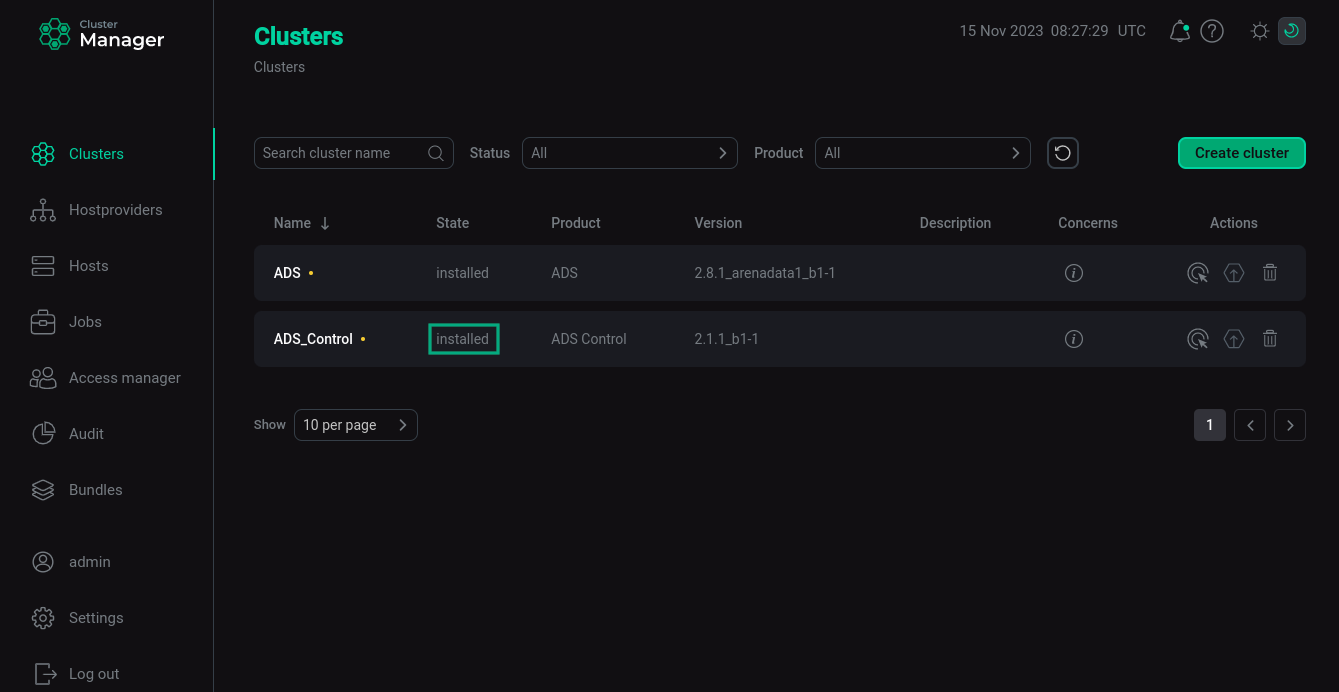The height and width of the screenshot is (692, 1339).
Task: Focus the Search cluster name field
Action: 354,153
